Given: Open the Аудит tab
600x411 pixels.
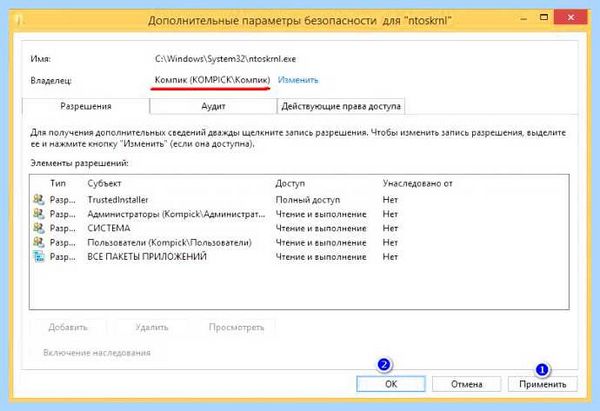Looking at the screenshot, I should point(213,106).
